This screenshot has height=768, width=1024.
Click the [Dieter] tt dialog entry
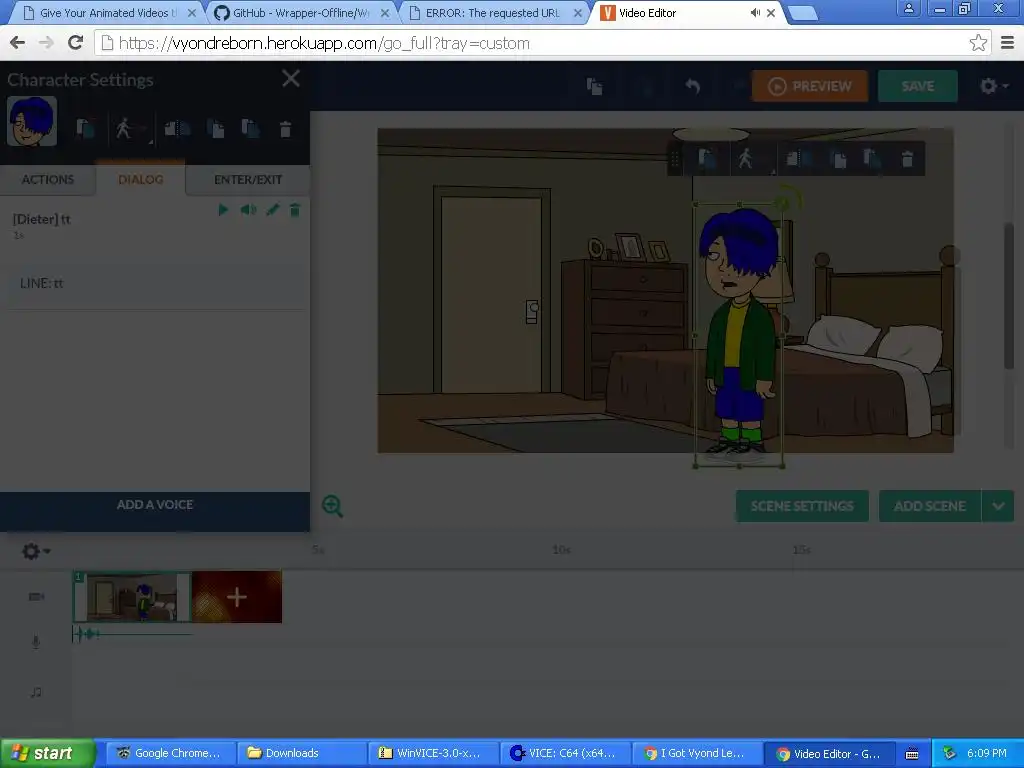(42, 219)
